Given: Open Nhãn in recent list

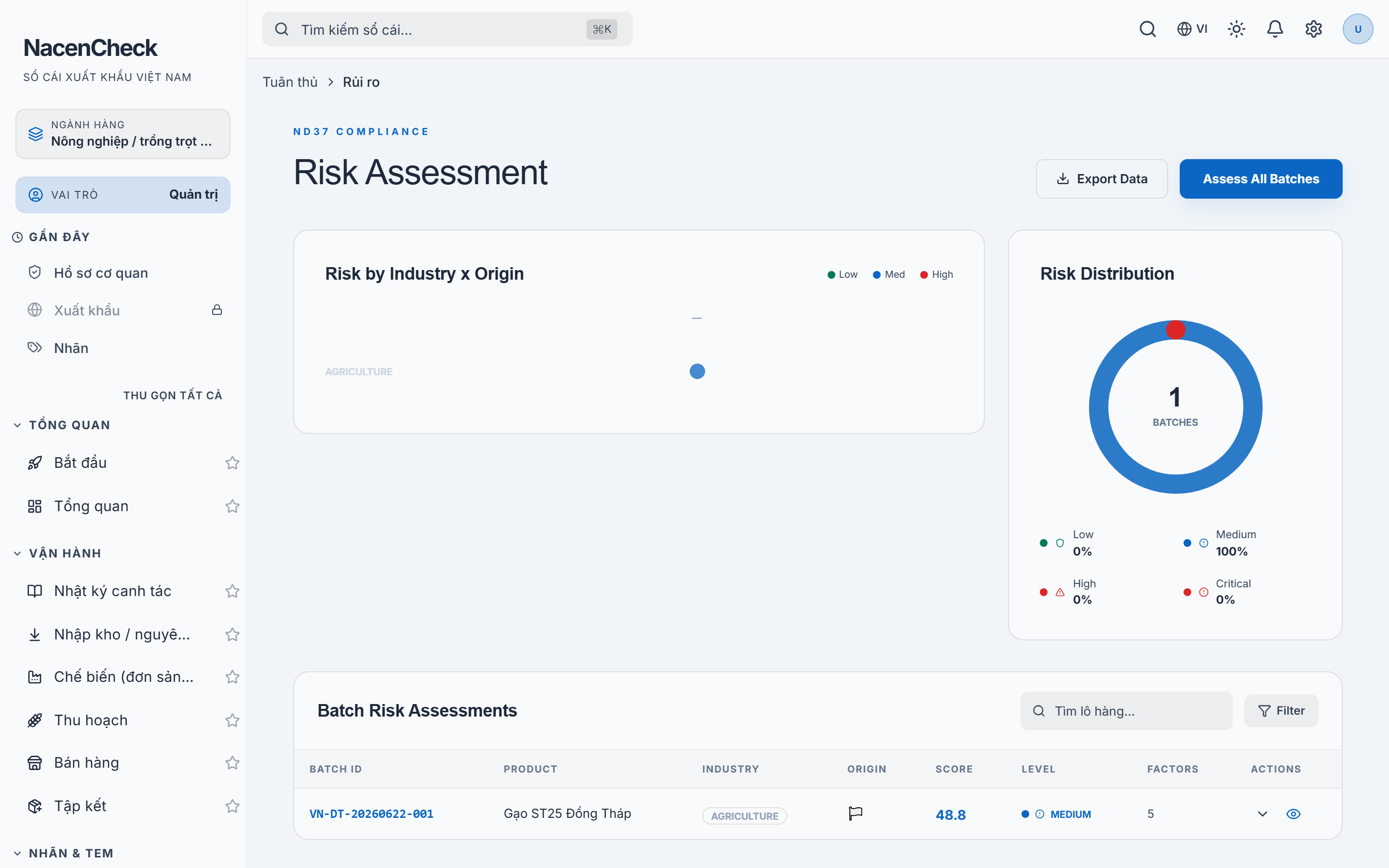Looking at the screenshot, I should tap(123, 348).
